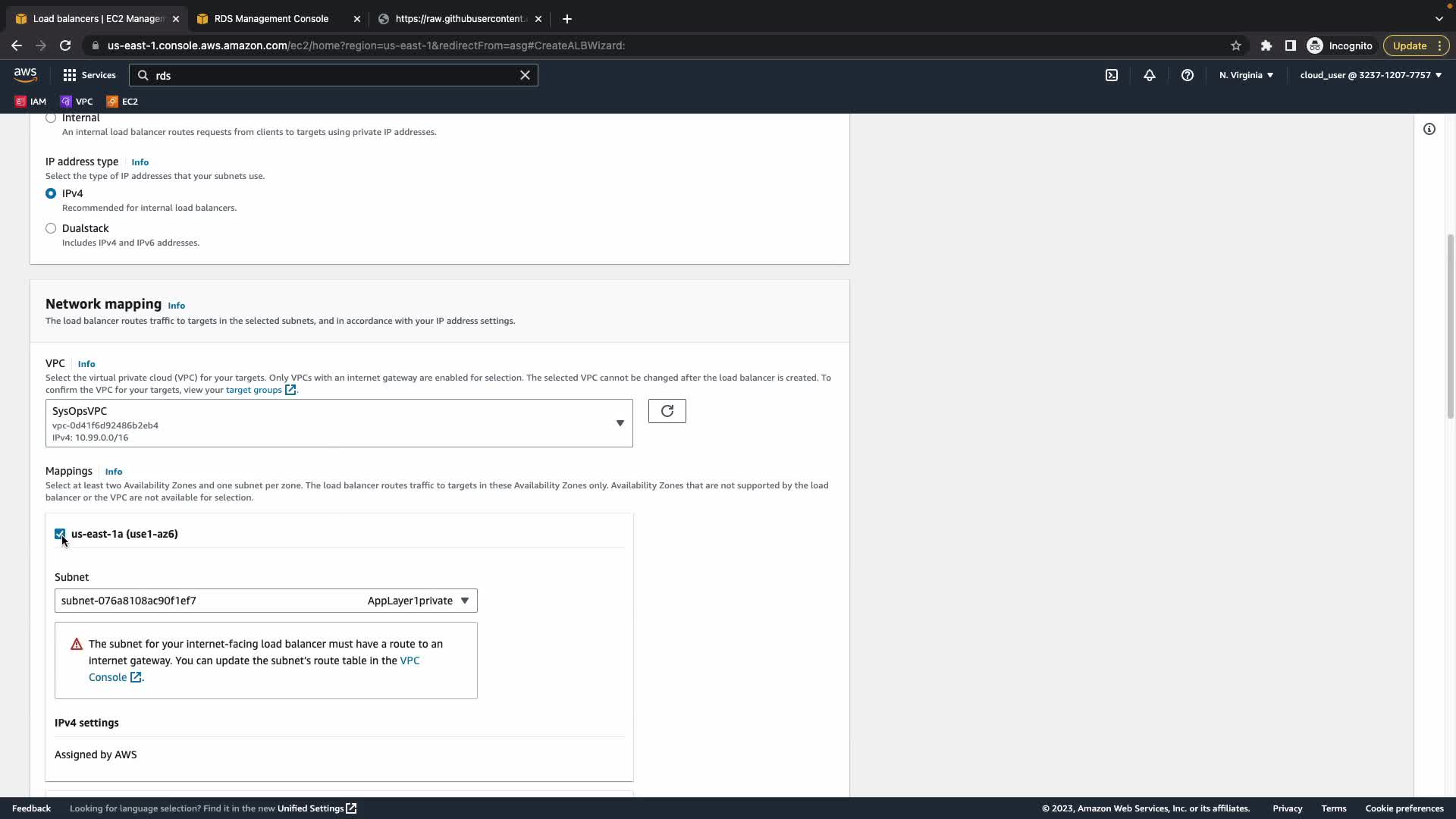Screen dimensions: 1456x819
Task: Open the Services grid menu
Action: tap(89, 75)
